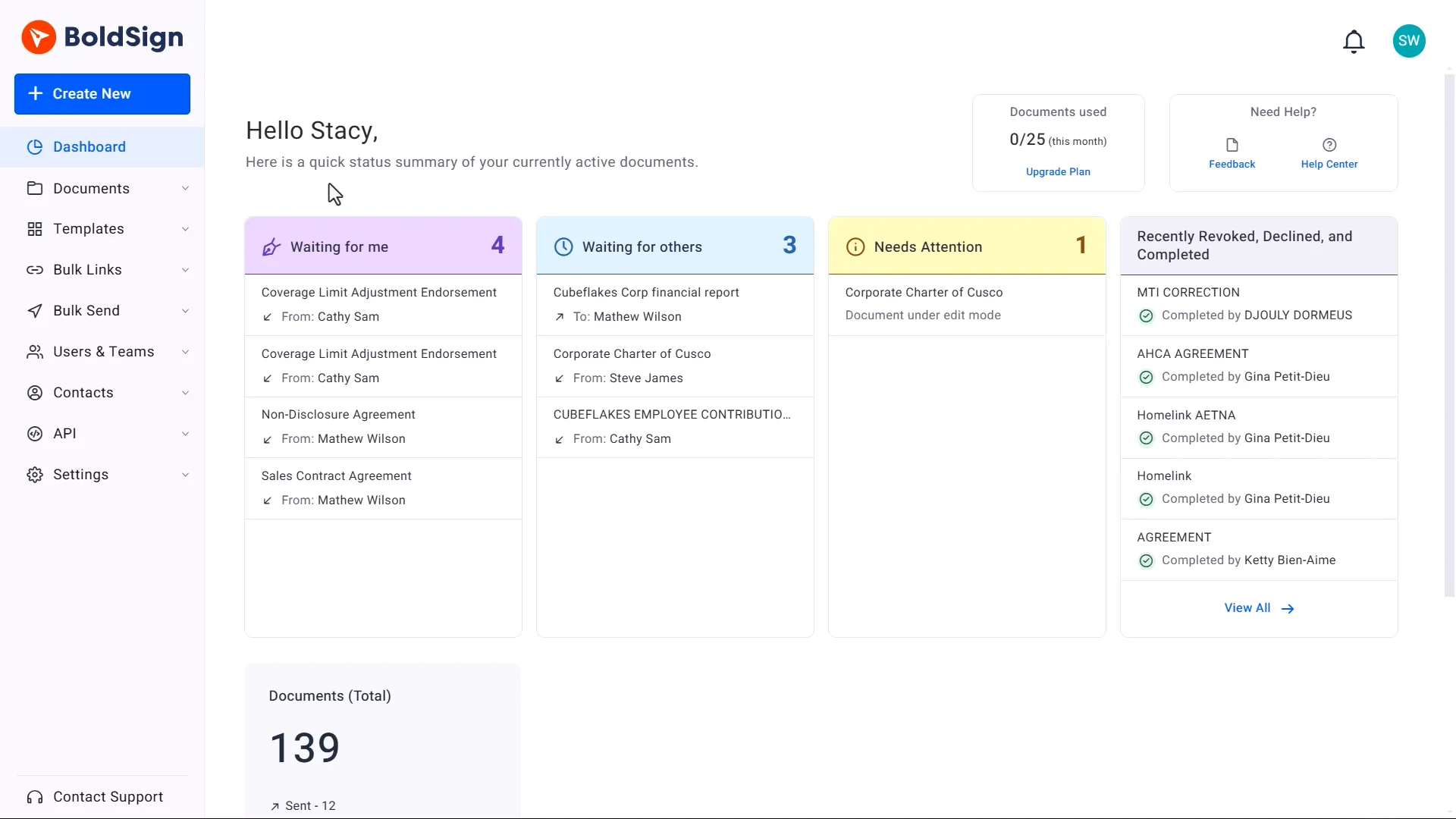1456x819 pixels.
Task: Expand the Users & Teams chevron
Action: 185,352
